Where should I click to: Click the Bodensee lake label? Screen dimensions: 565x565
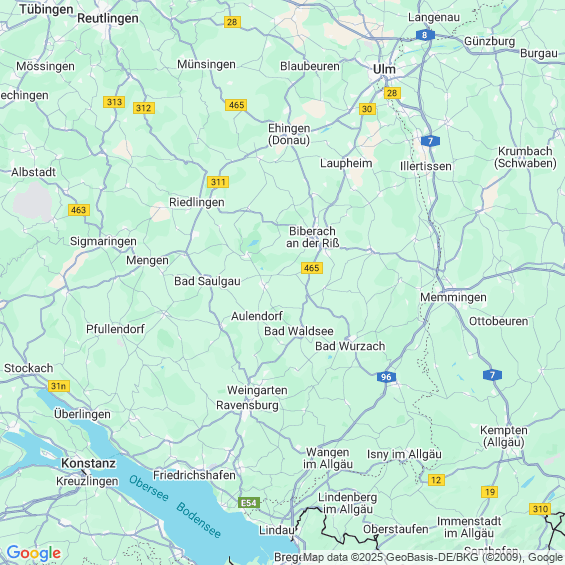[198, 520]
